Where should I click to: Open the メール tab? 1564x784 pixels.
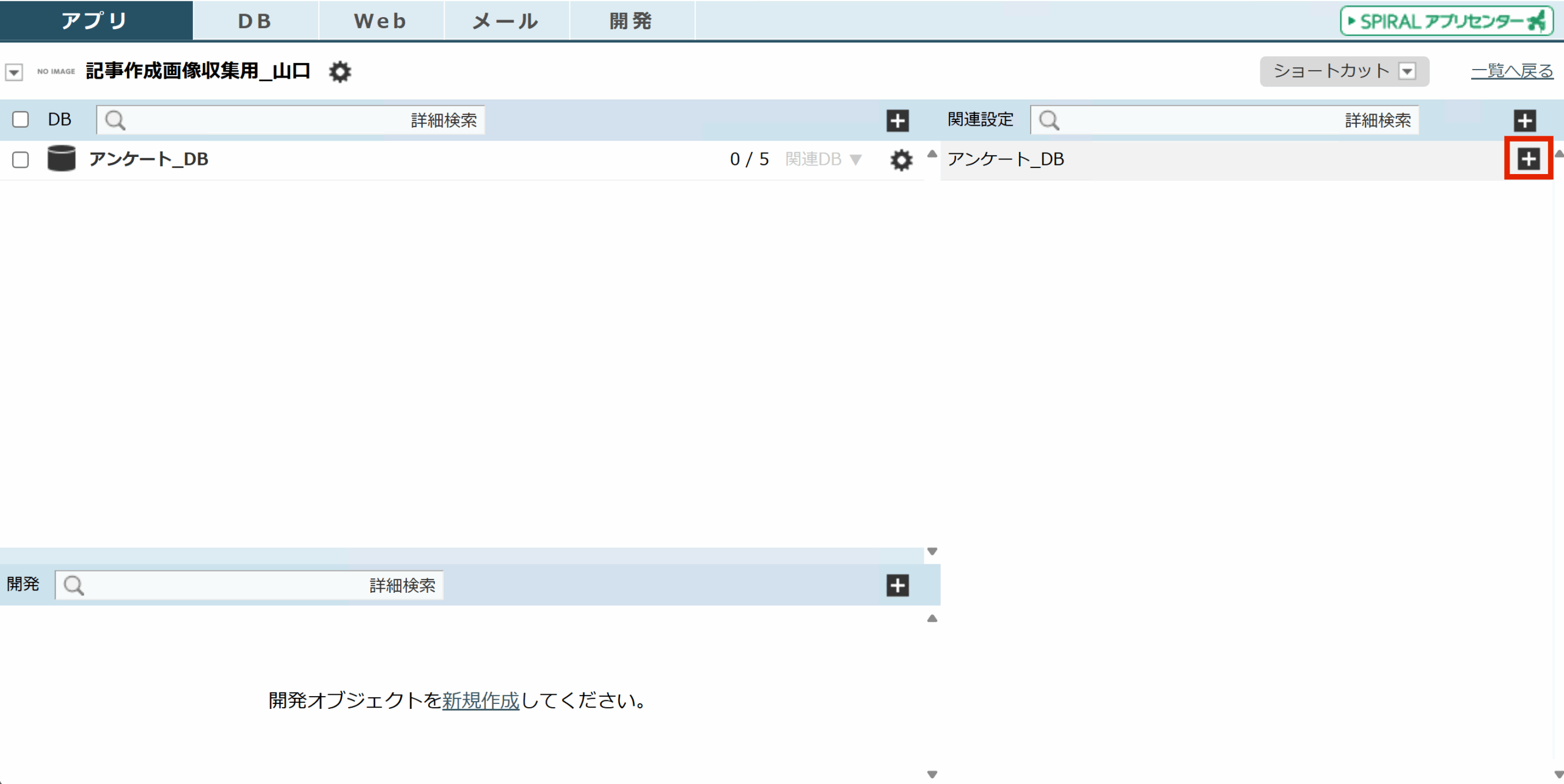point(506,21)
